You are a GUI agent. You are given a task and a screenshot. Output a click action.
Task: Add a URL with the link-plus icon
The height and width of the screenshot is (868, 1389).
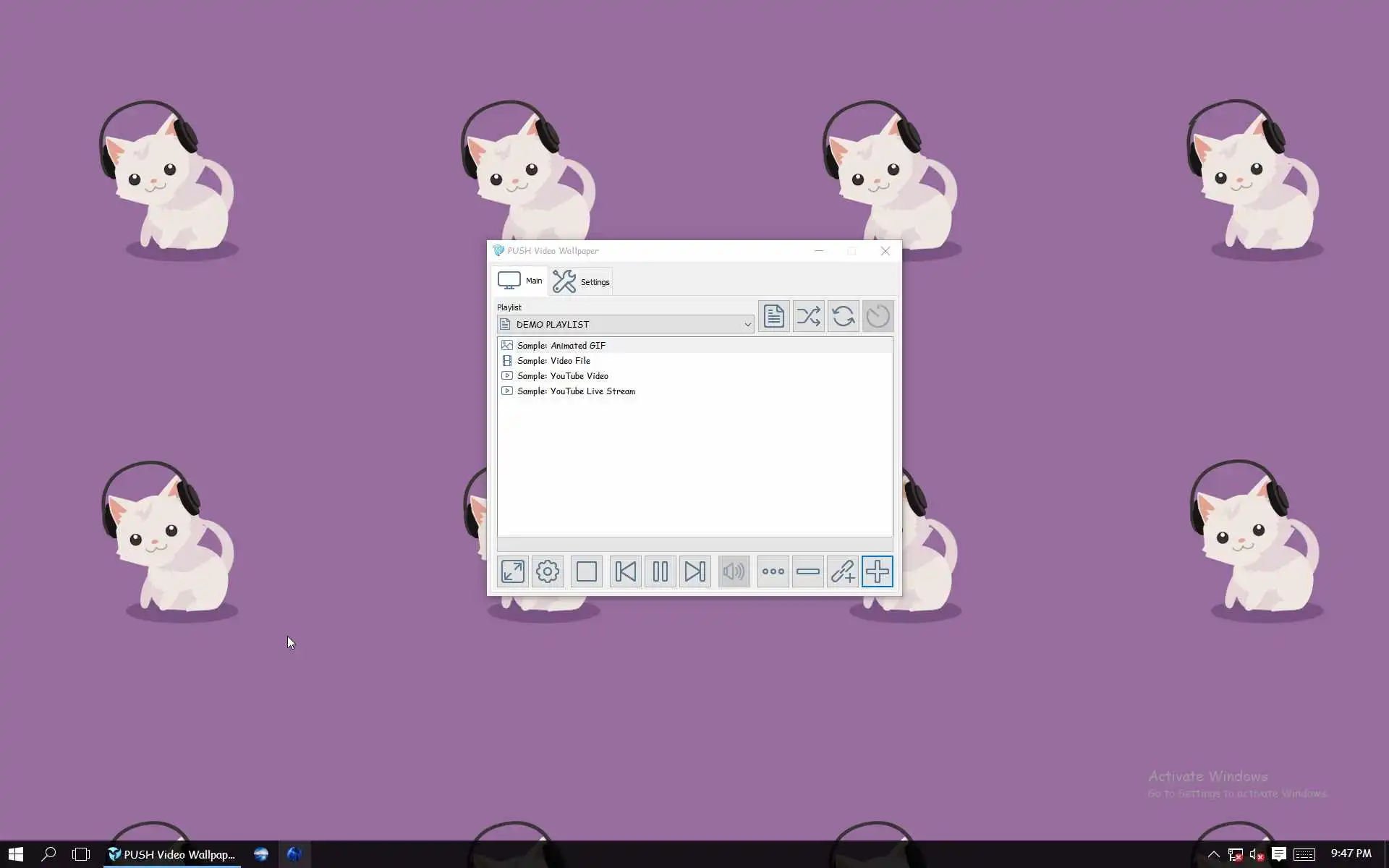click(x=842, y=571)
